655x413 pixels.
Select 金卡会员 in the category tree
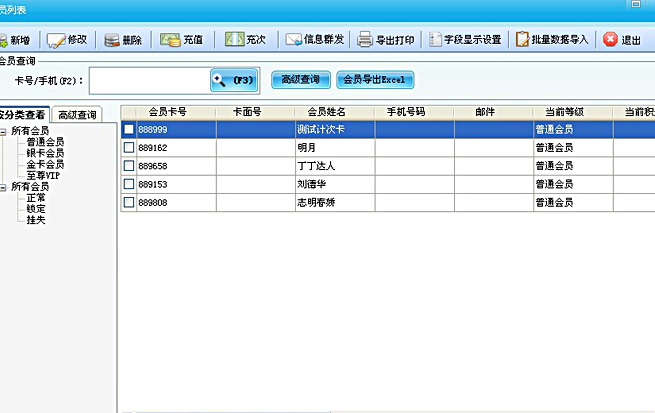point(45,164)
